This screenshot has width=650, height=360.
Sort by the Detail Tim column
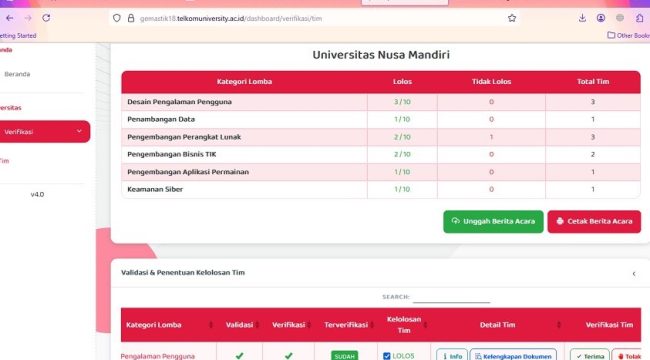tap(497, 325)
